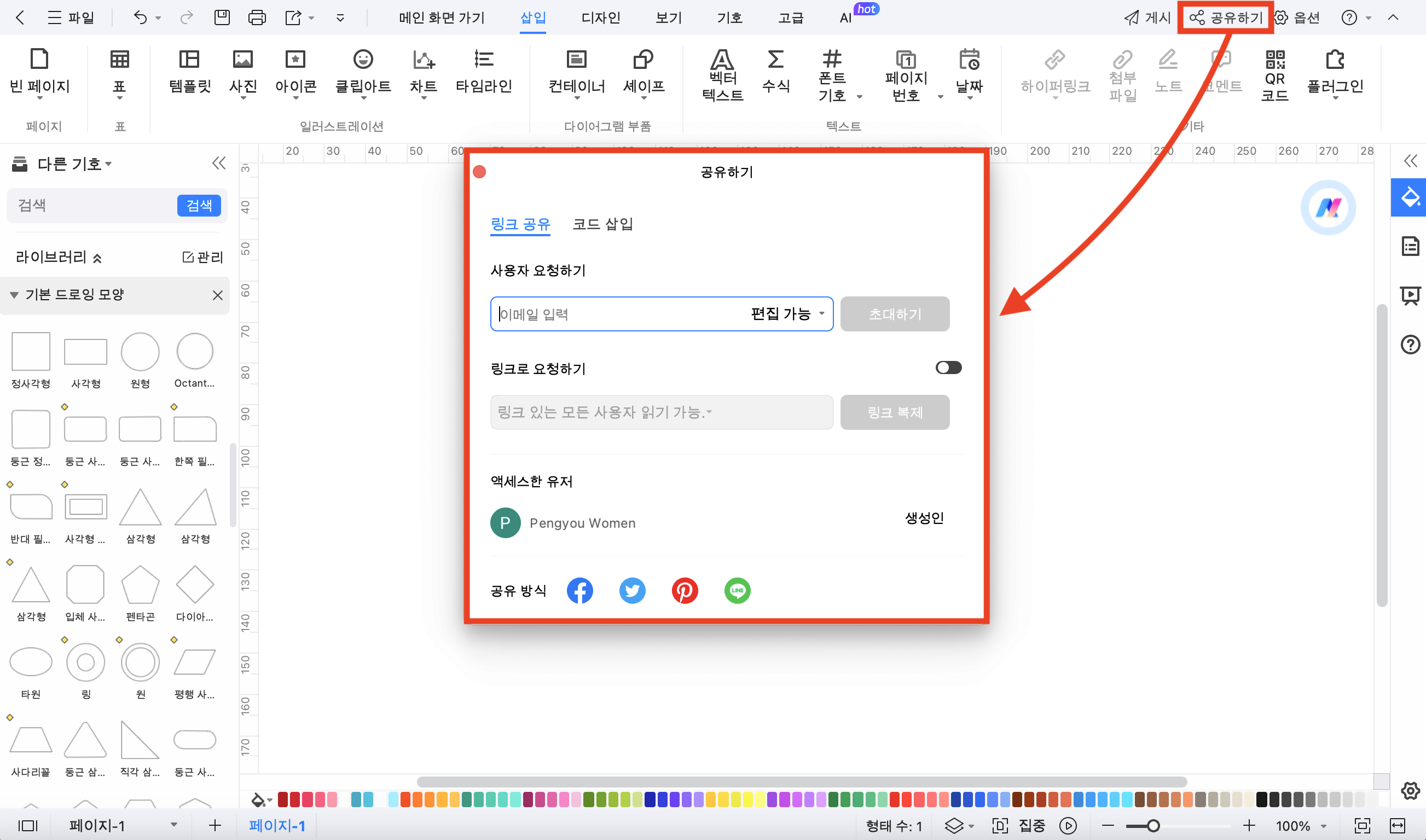This screenshot has height=840, width=1426.
Task: Collapse the ribbon with top-right chevron
Action: pyautogui.click(x=1393, y=17)
